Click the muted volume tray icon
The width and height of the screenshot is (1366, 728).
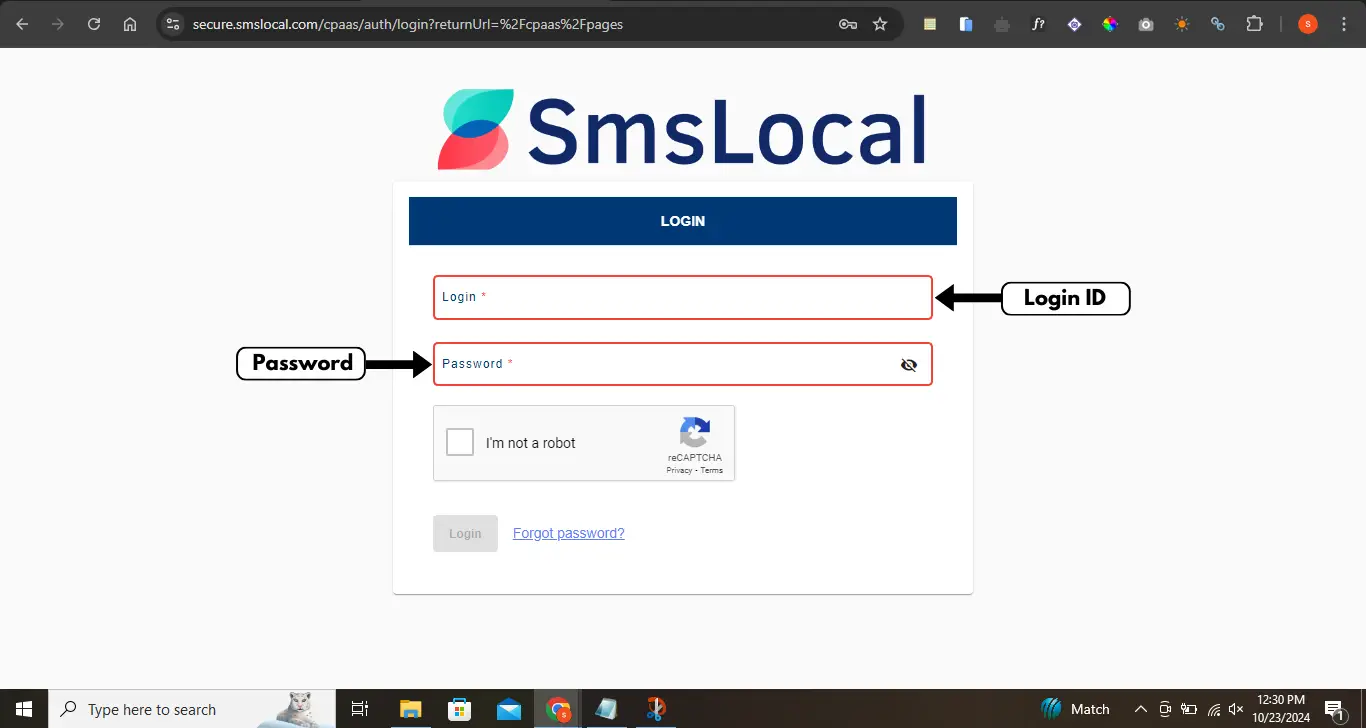point(1237,709)
